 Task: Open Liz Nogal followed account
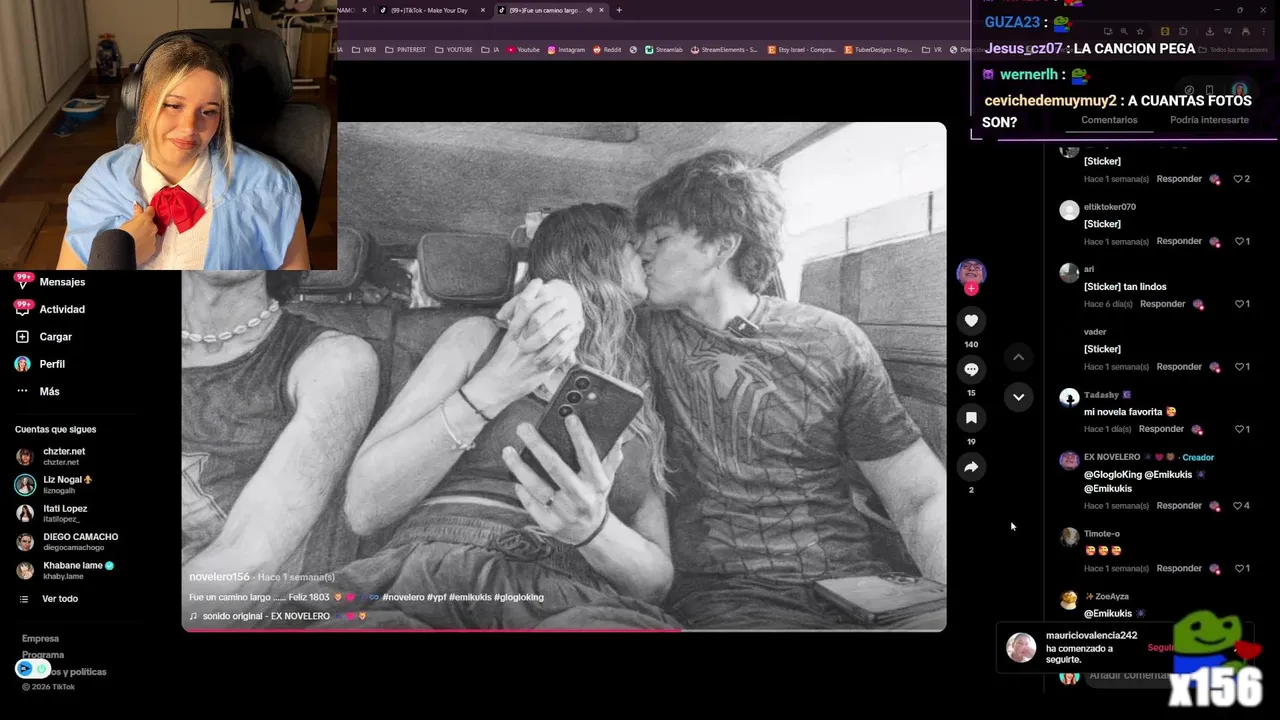54,485
